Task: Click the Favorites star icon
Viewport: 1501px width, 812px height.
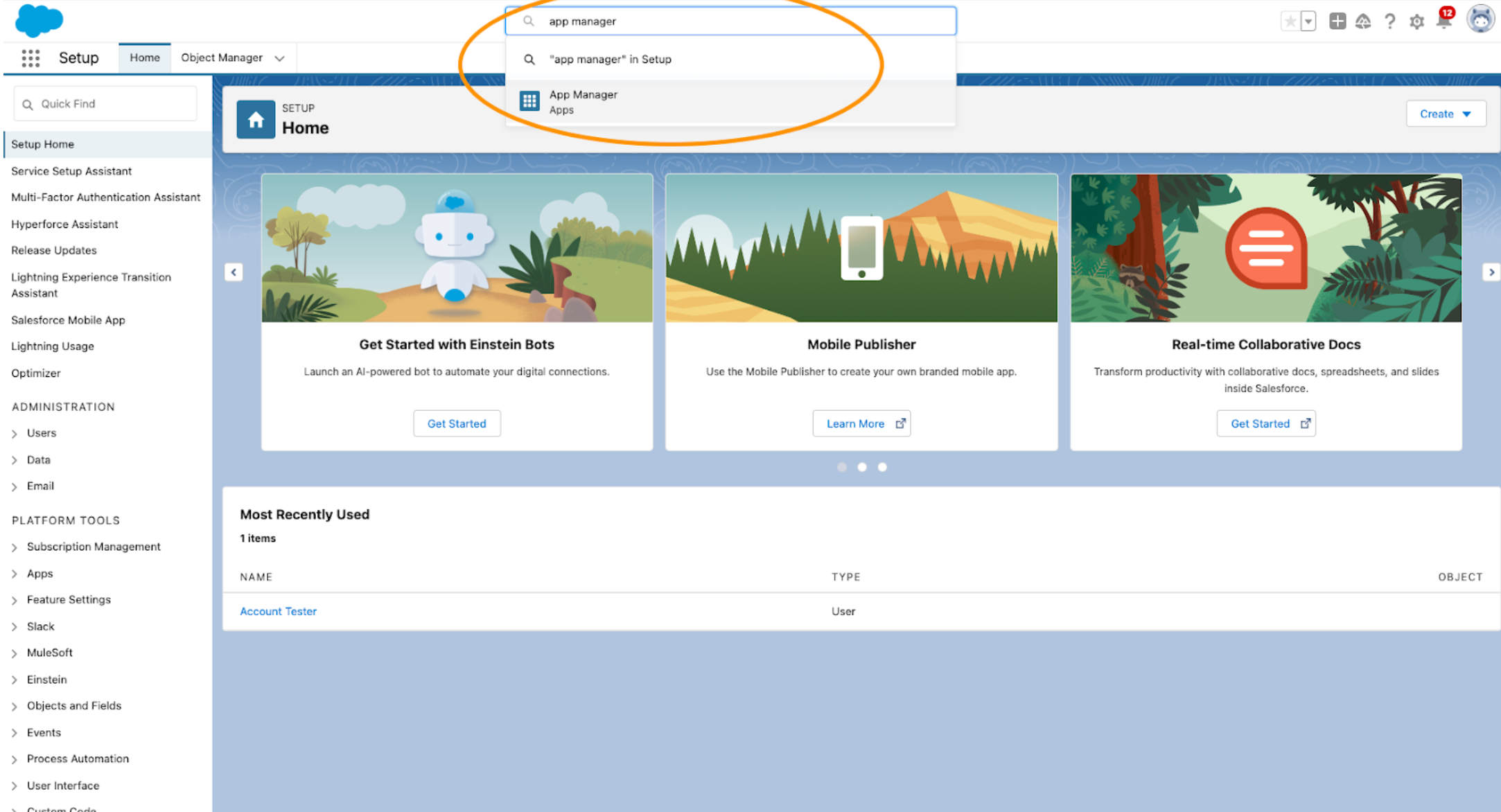Action: 1290,21
